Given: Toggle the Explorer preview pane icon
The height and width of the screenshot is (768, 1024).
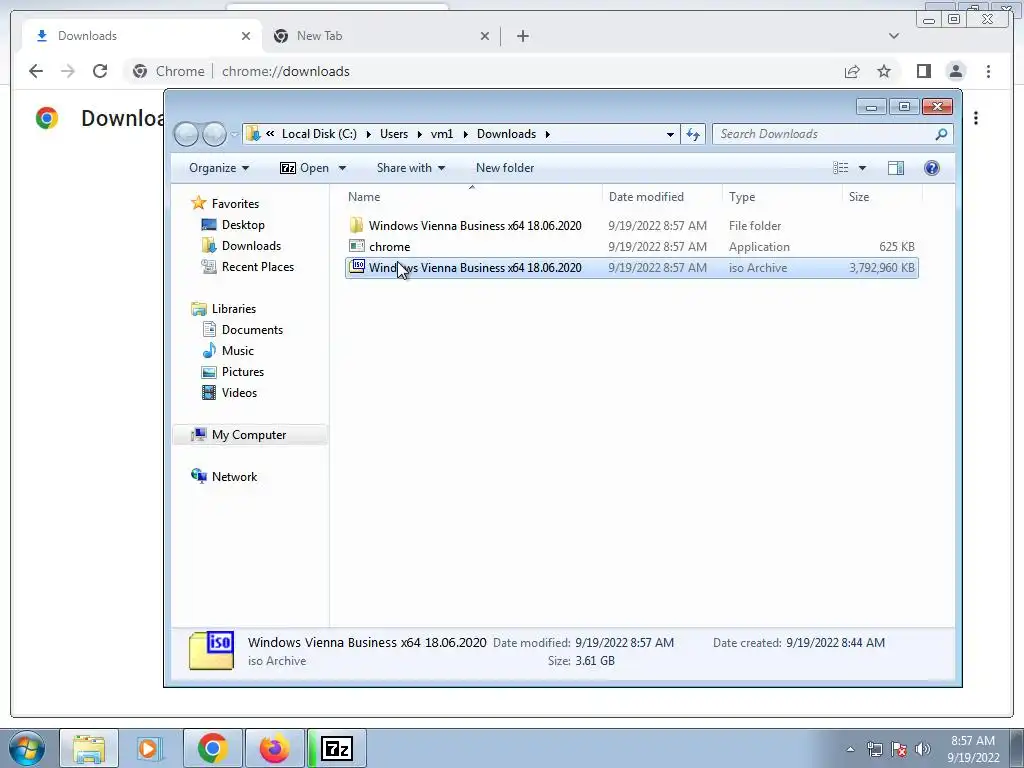Looking at the screenshot, I should 896,168.
